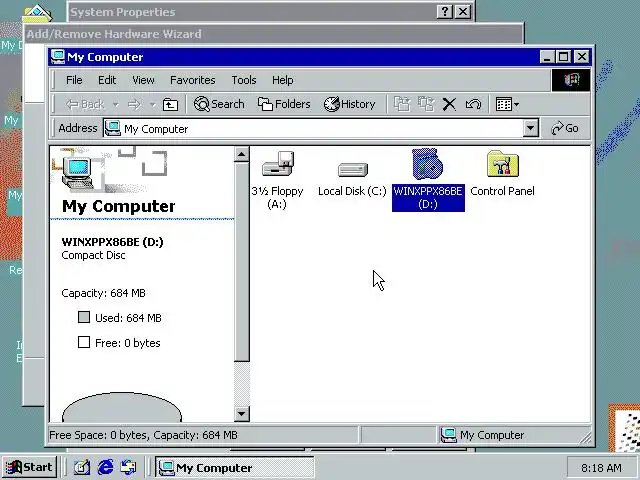Image resolution: width=640 pixels, height=480 pixels.
Task: Click the Move To toolbar icon
Action: tap(402, 104)
